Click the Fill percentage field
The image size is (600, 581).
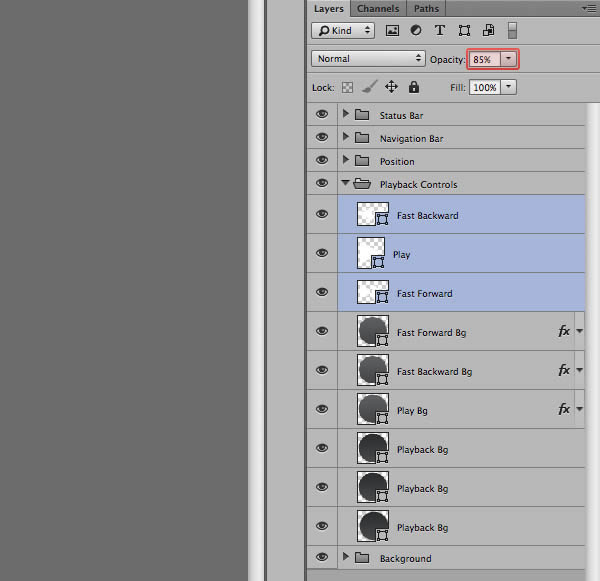[x=485, y=87]
